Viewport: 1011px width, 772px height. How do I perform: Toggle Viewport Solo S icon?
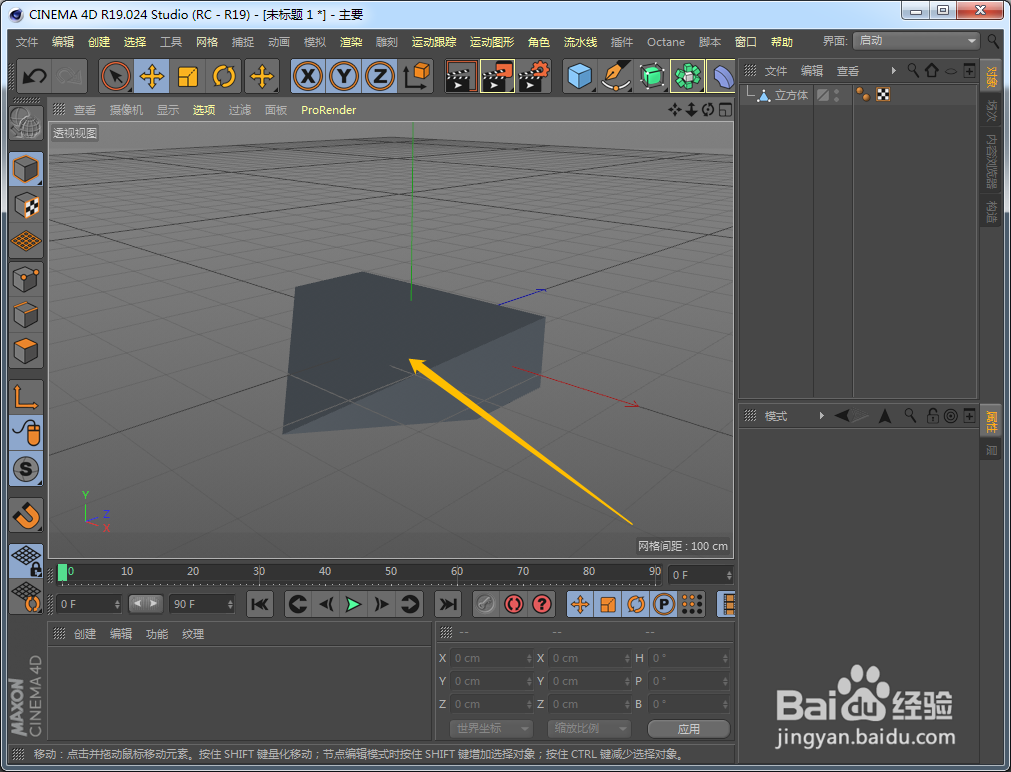(26, 469)
